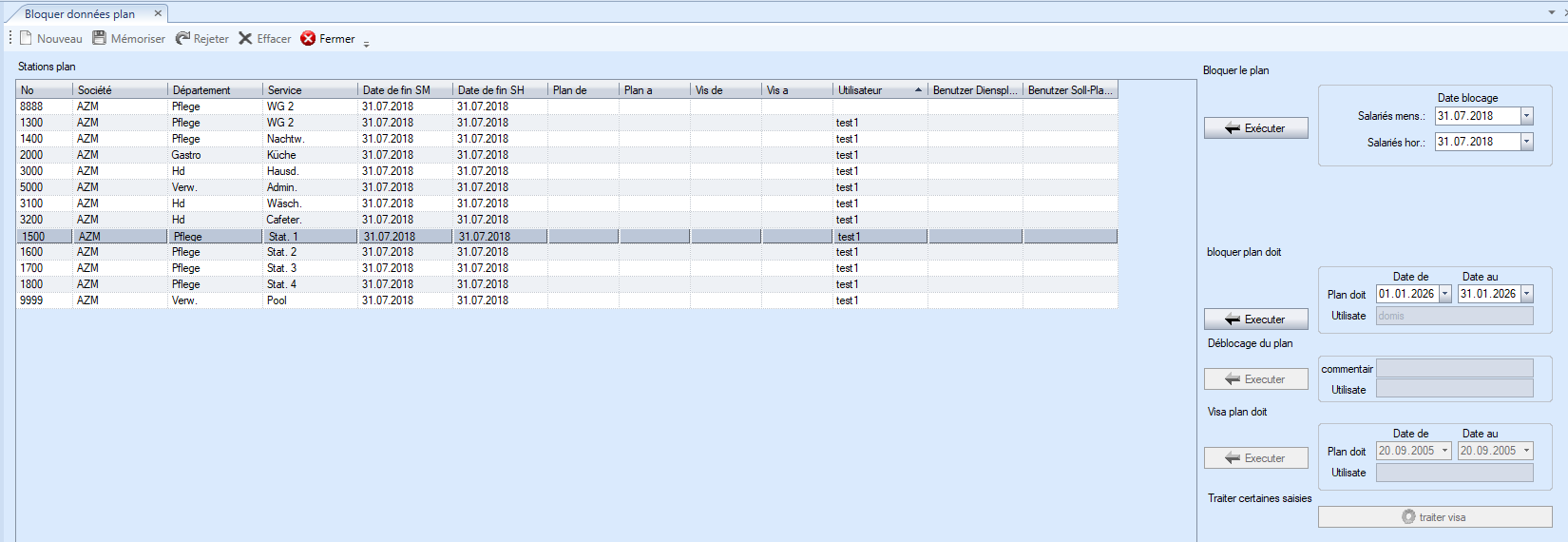The height and width of the screenshot is (542, 1568).
Task: Click the commentair input field
Action: tap(1454, 369)
